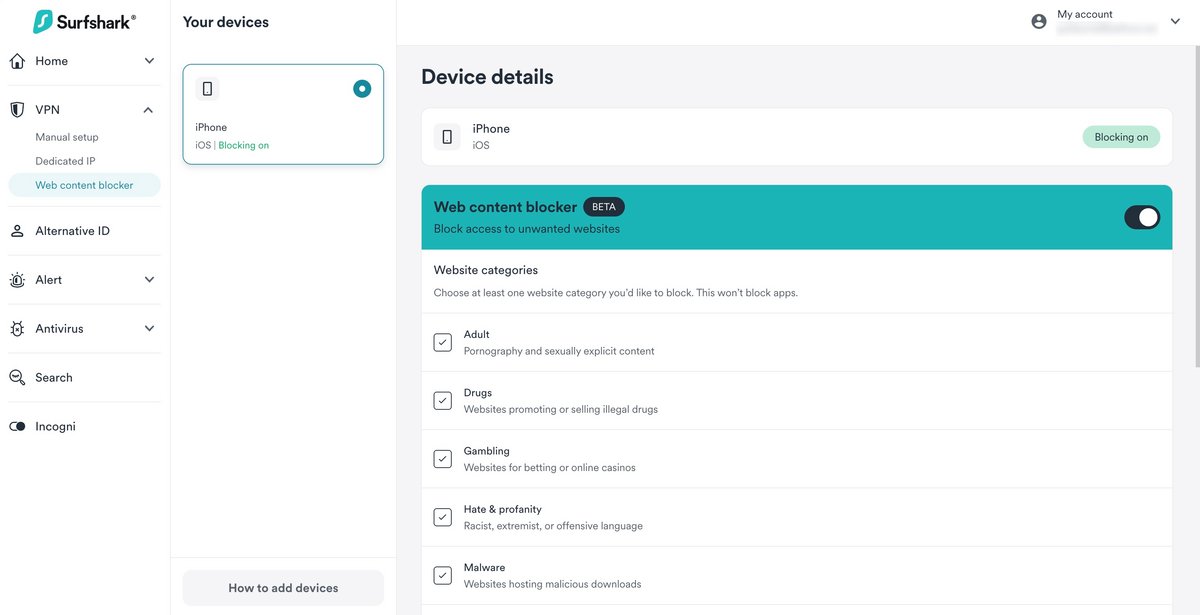
Task: Open Manual setup in VPN menu
Action: click(x=67, y=137)
